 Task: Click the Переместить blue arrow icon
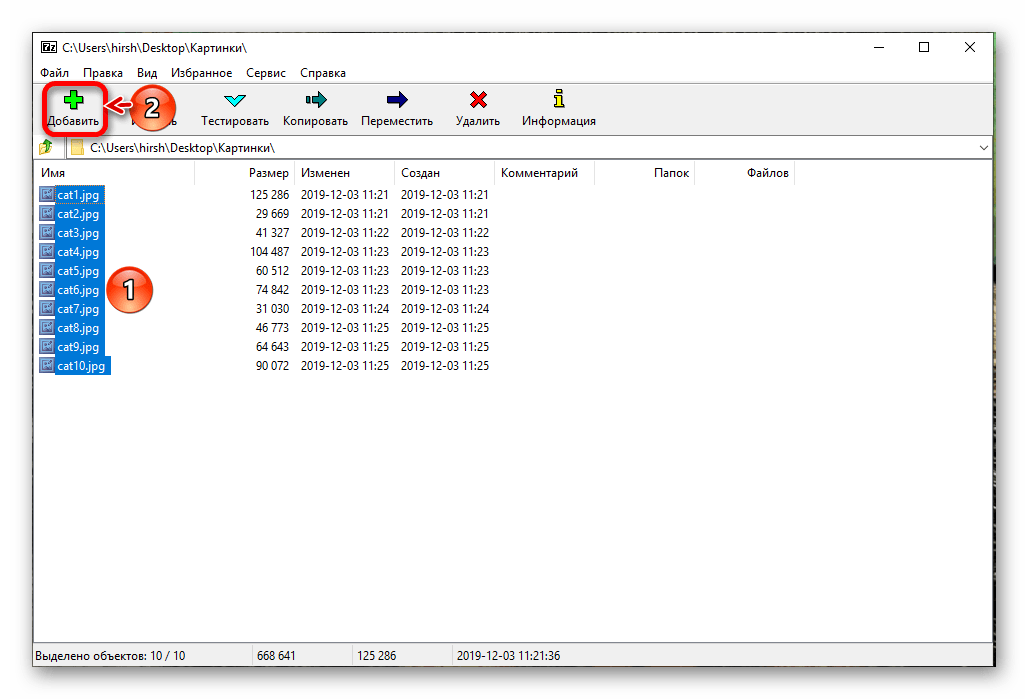397,100
